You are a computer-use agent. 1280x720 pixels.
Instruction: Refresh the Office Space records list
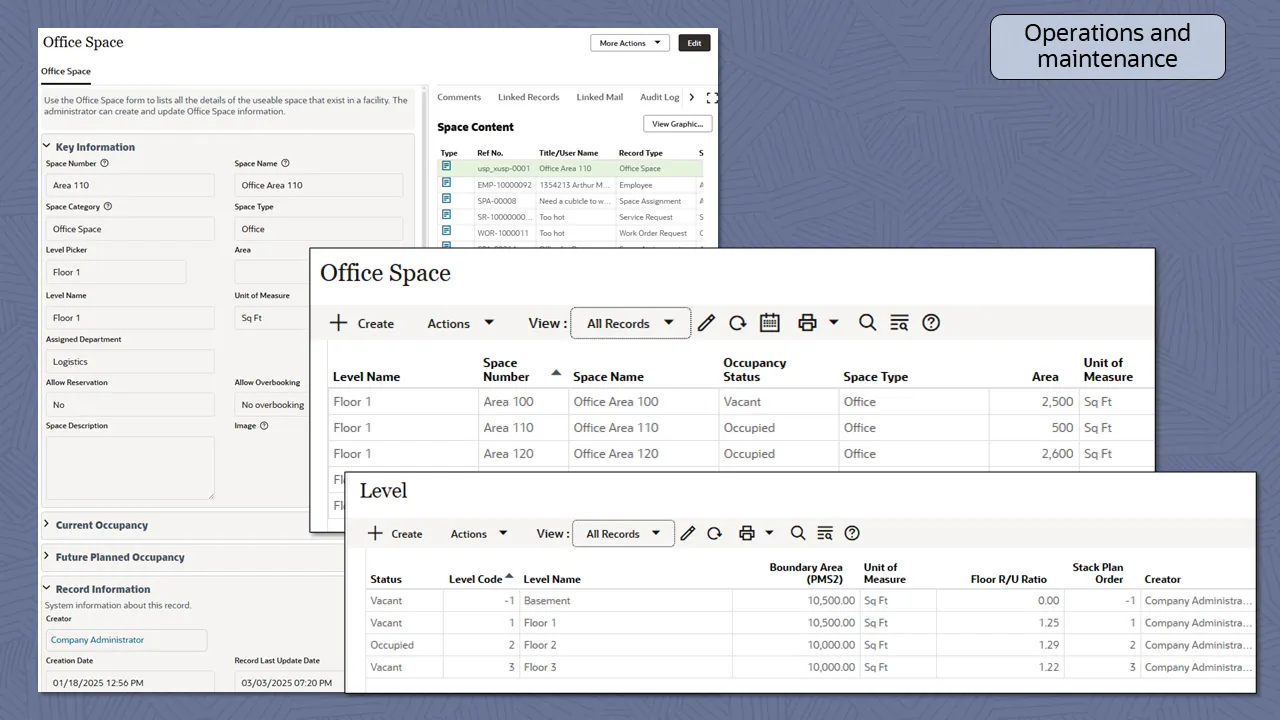738,322
